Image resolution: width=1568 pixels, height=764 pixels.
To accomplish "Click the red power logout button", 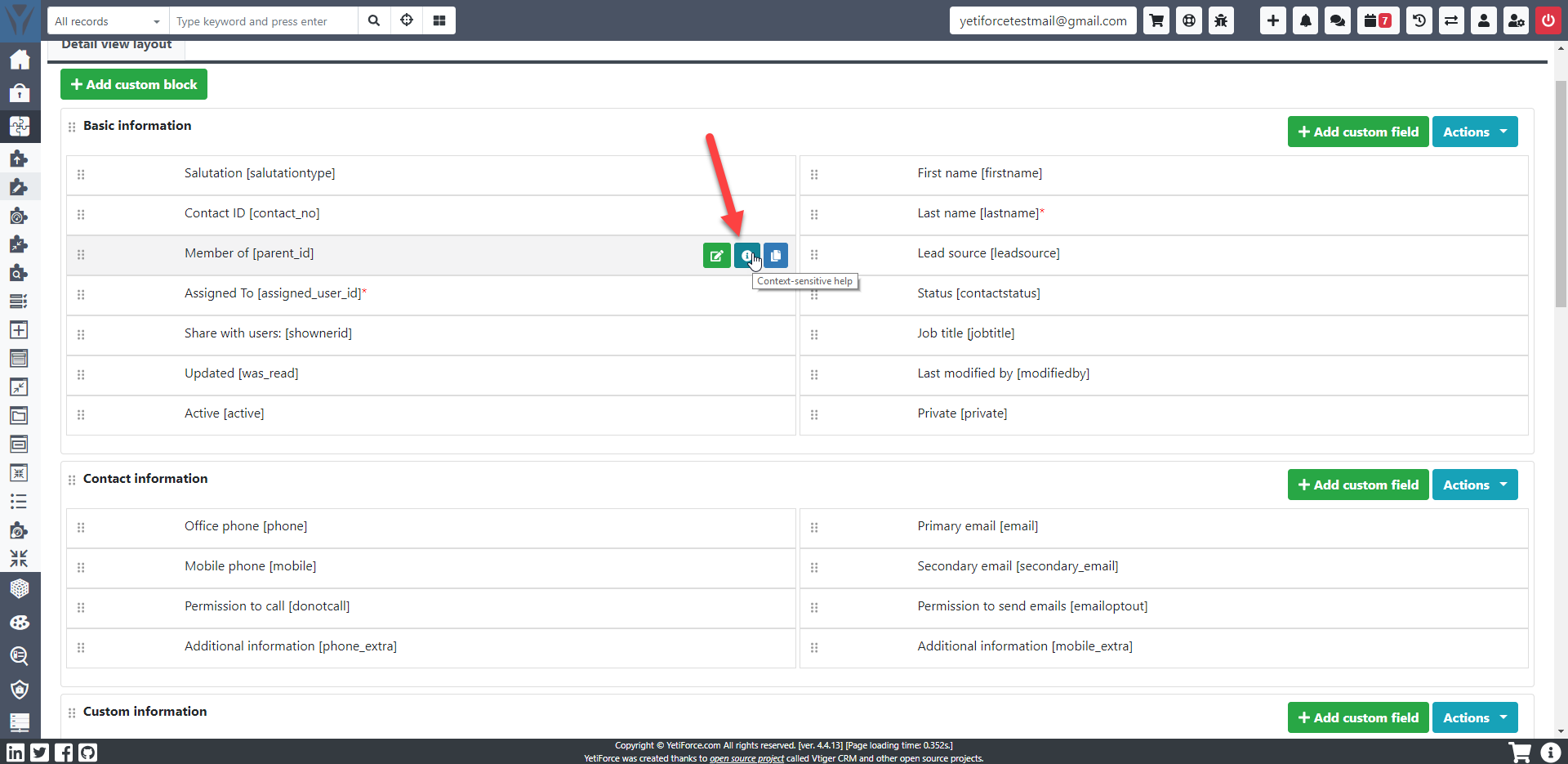I will [x=1548, y=20].
